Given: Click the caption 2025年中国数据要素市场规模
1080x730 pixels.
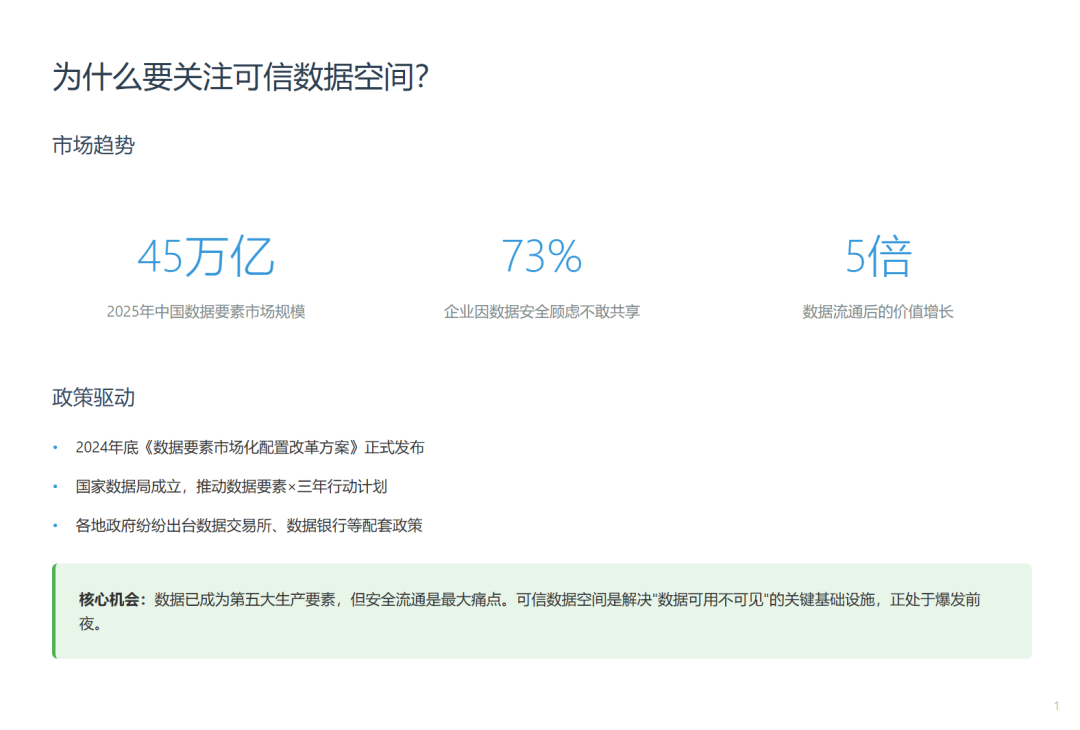Looking at the screenshot, I should (206, 312).
